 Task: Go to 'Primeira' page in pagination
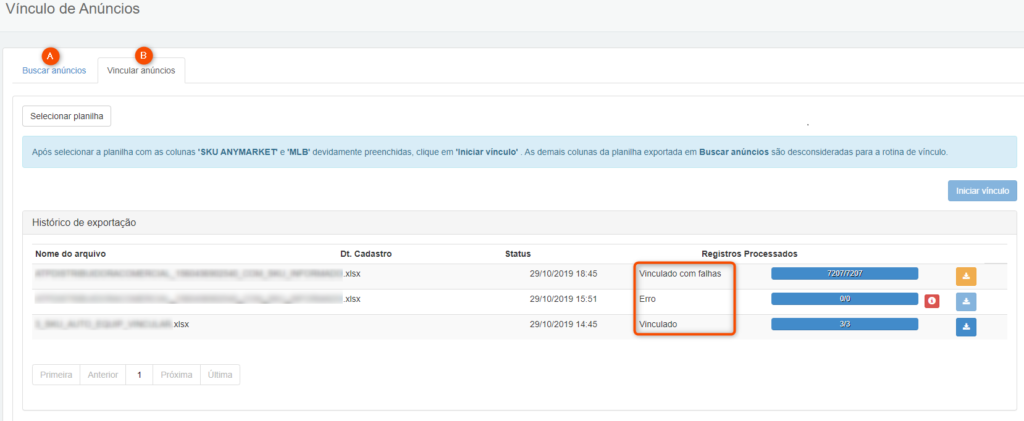[56, 375]
